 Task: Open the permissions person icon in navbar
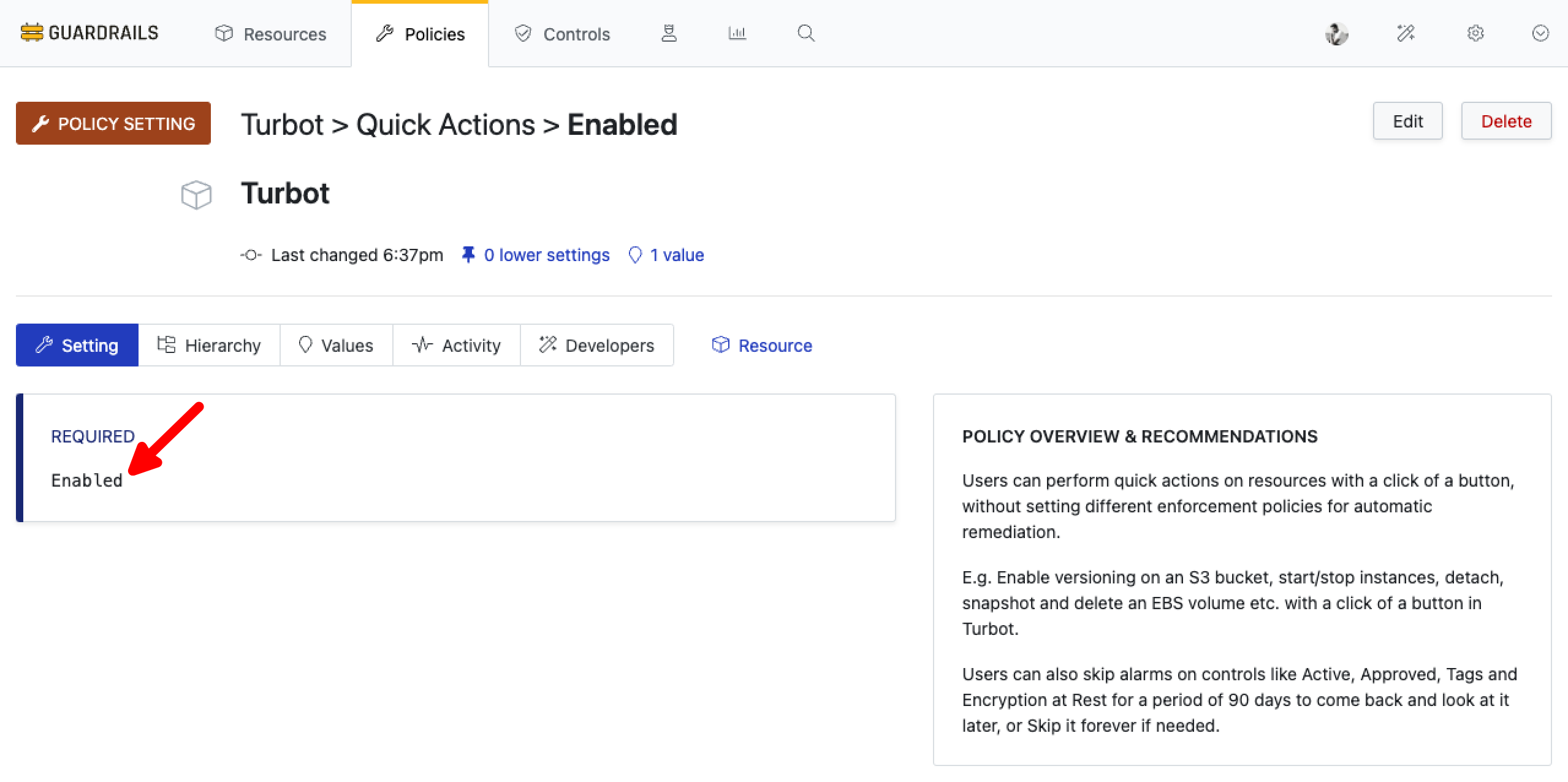(x=669, y=34)
